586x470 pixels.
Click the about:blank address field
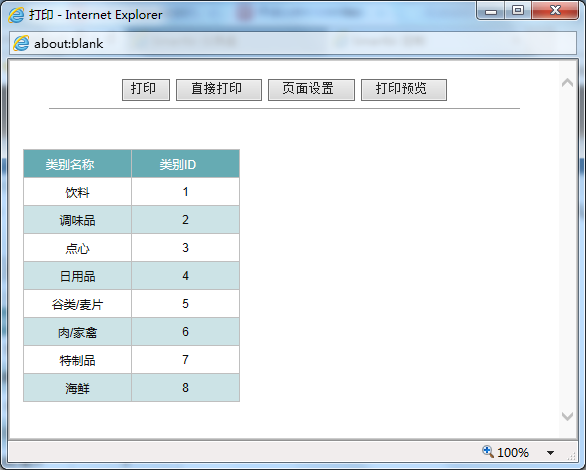coord(293,43)
